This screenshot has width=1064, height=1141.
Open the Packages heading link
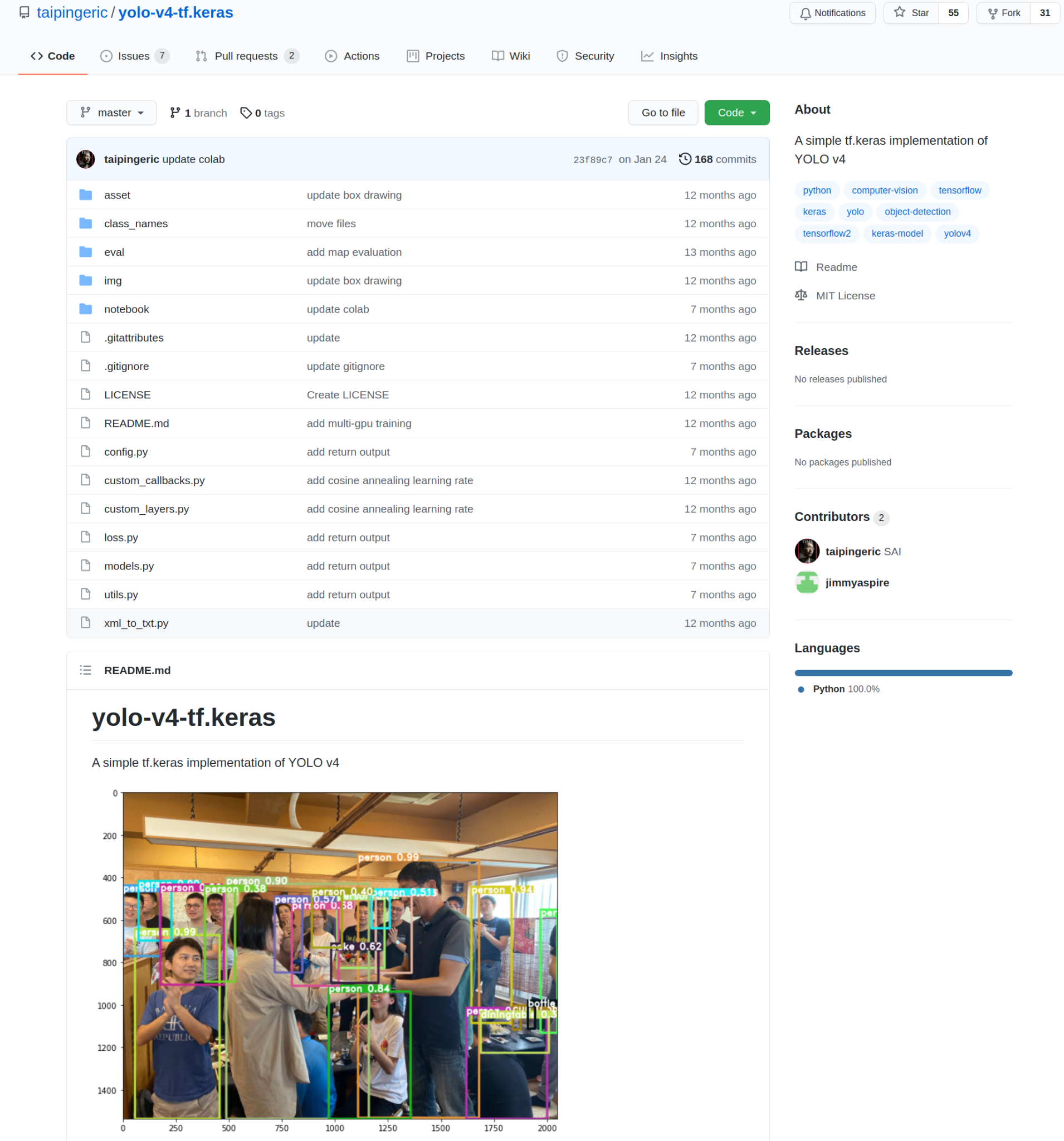pos(822,434)
